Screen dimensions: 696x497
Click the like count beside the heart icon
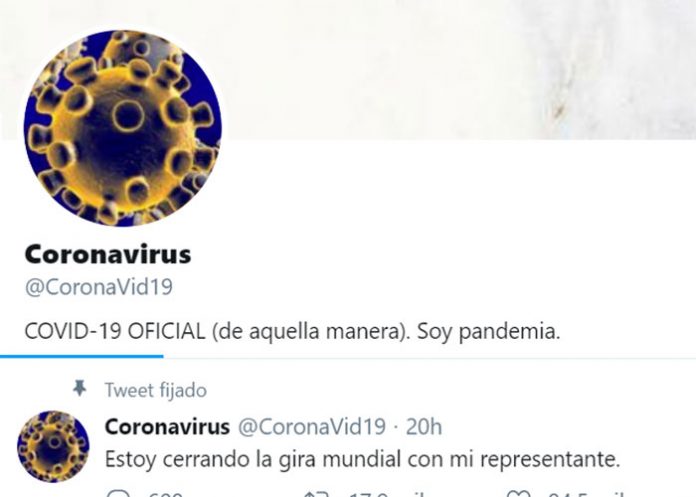click(587, 493)
